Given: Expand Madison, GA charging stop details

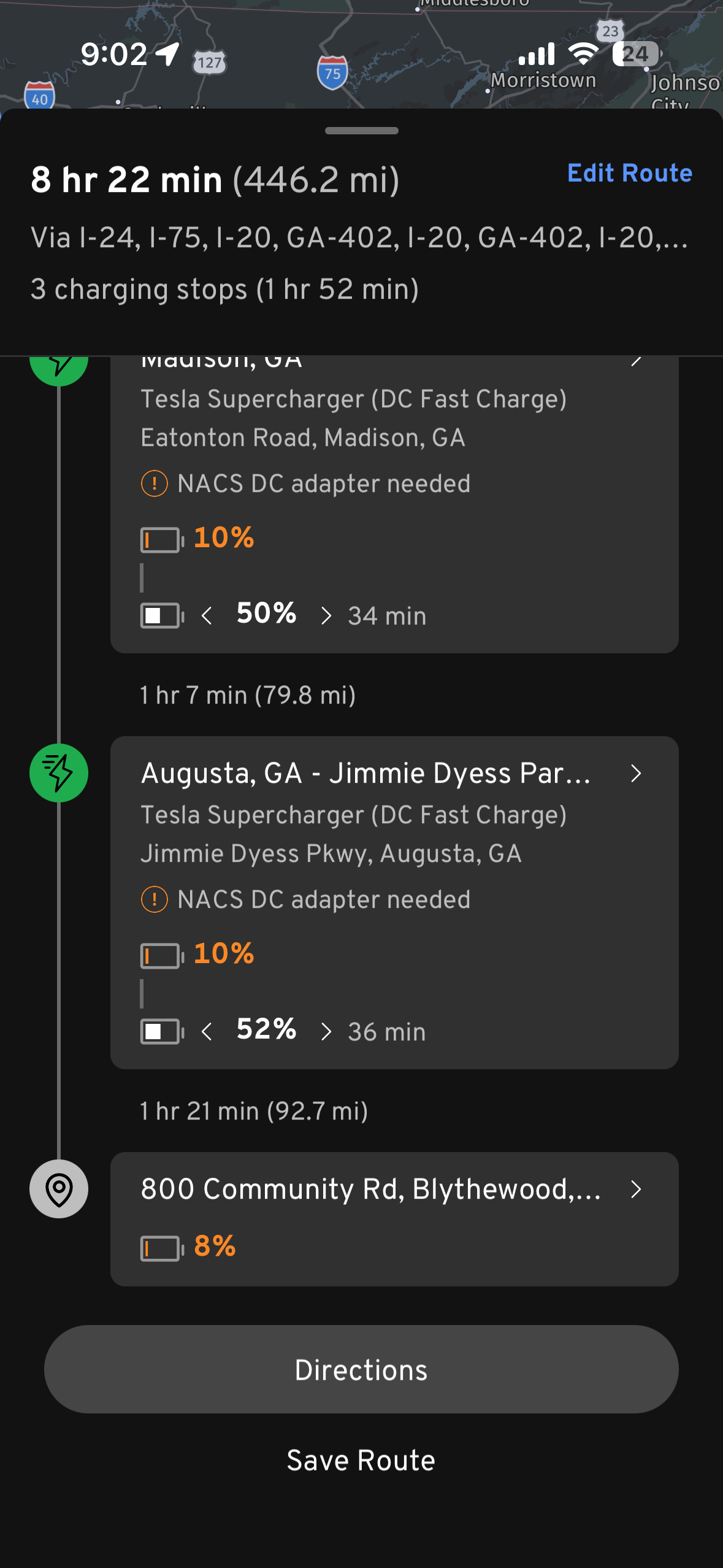Looking at the screenshot, I should tap(636, 362).
